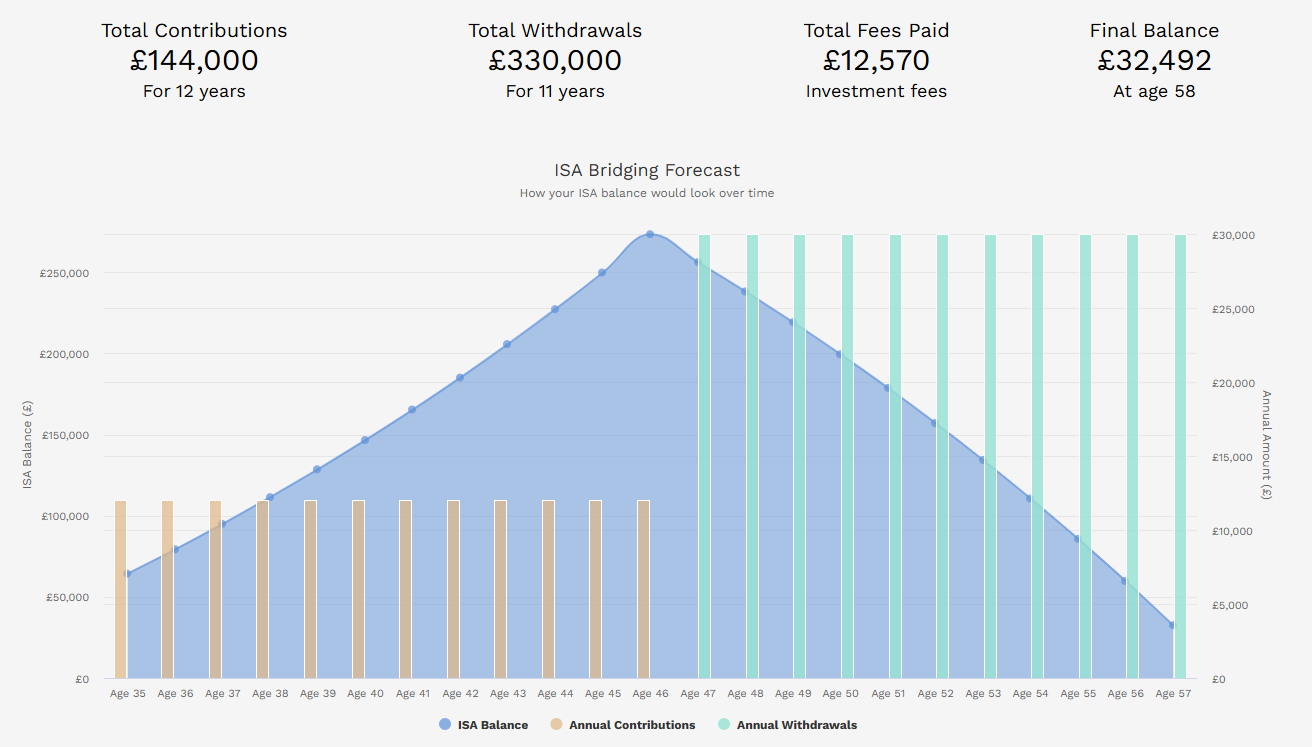The image size is (1312, 747).
Task: Click the Total Fees Paid £12,570 figure
Action: pyautogui.click(x=876, y=61)
